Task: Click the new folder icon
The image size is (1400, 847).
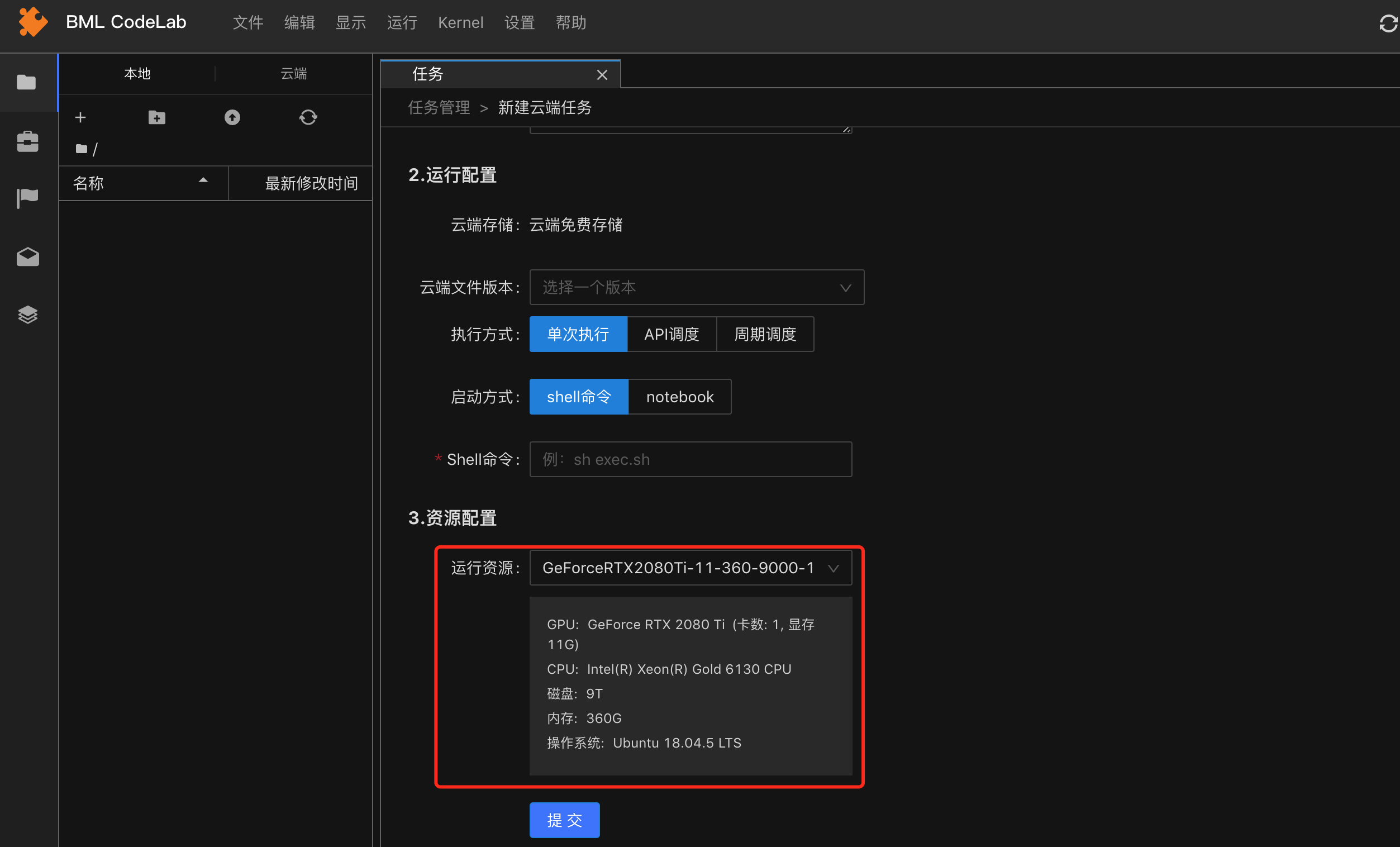Action: tap(157, 117)
